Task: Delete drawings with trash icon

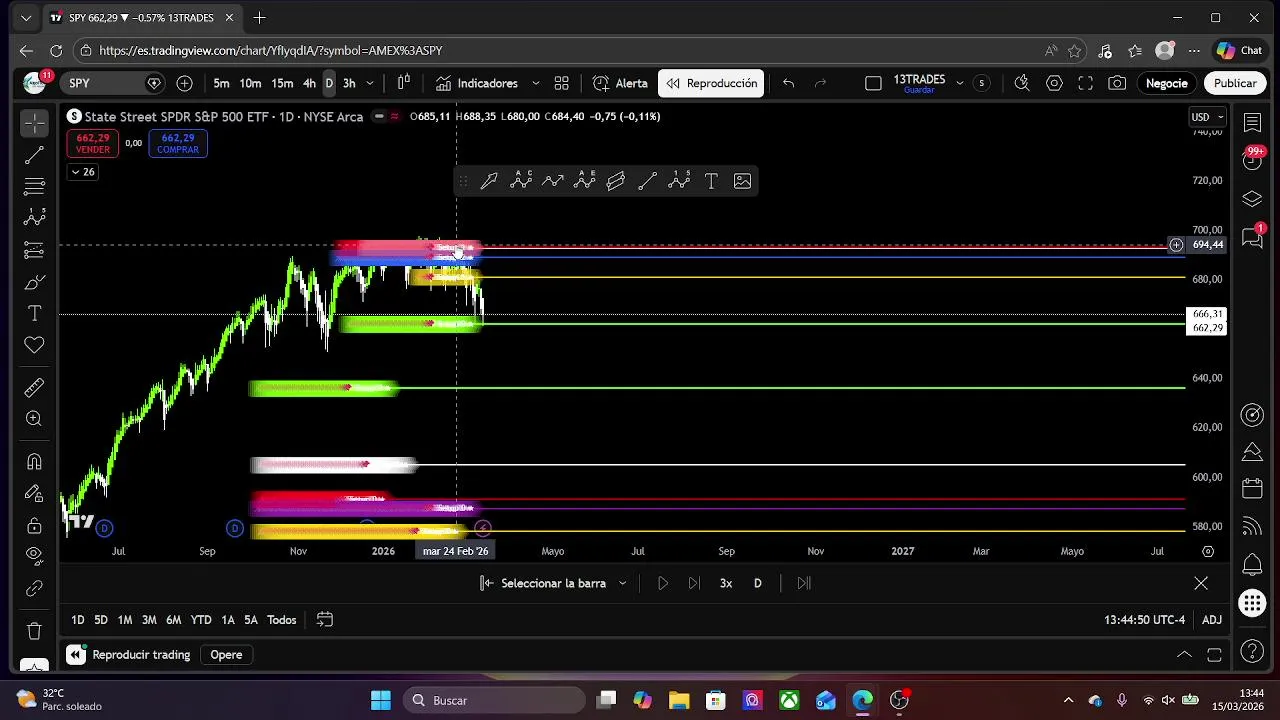Action: tap(34, 631)
